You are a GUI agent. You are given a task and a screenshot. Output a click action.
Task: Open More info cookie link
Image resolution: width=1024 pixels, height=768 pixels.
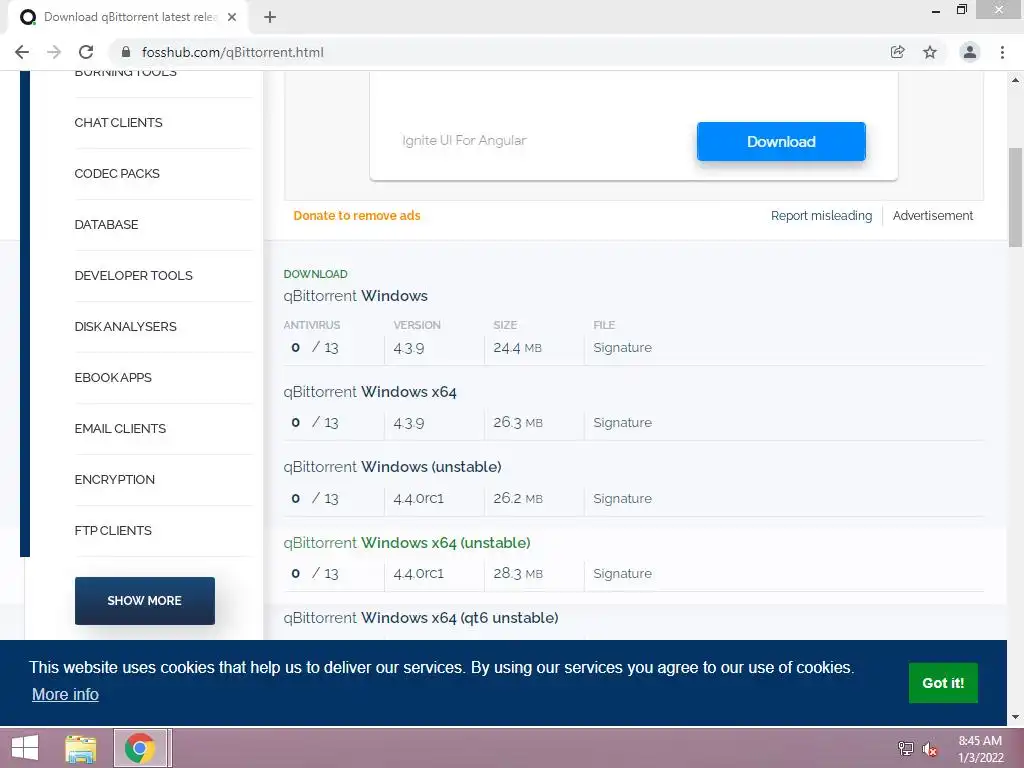pyautogui.click(x=65, y=694)
